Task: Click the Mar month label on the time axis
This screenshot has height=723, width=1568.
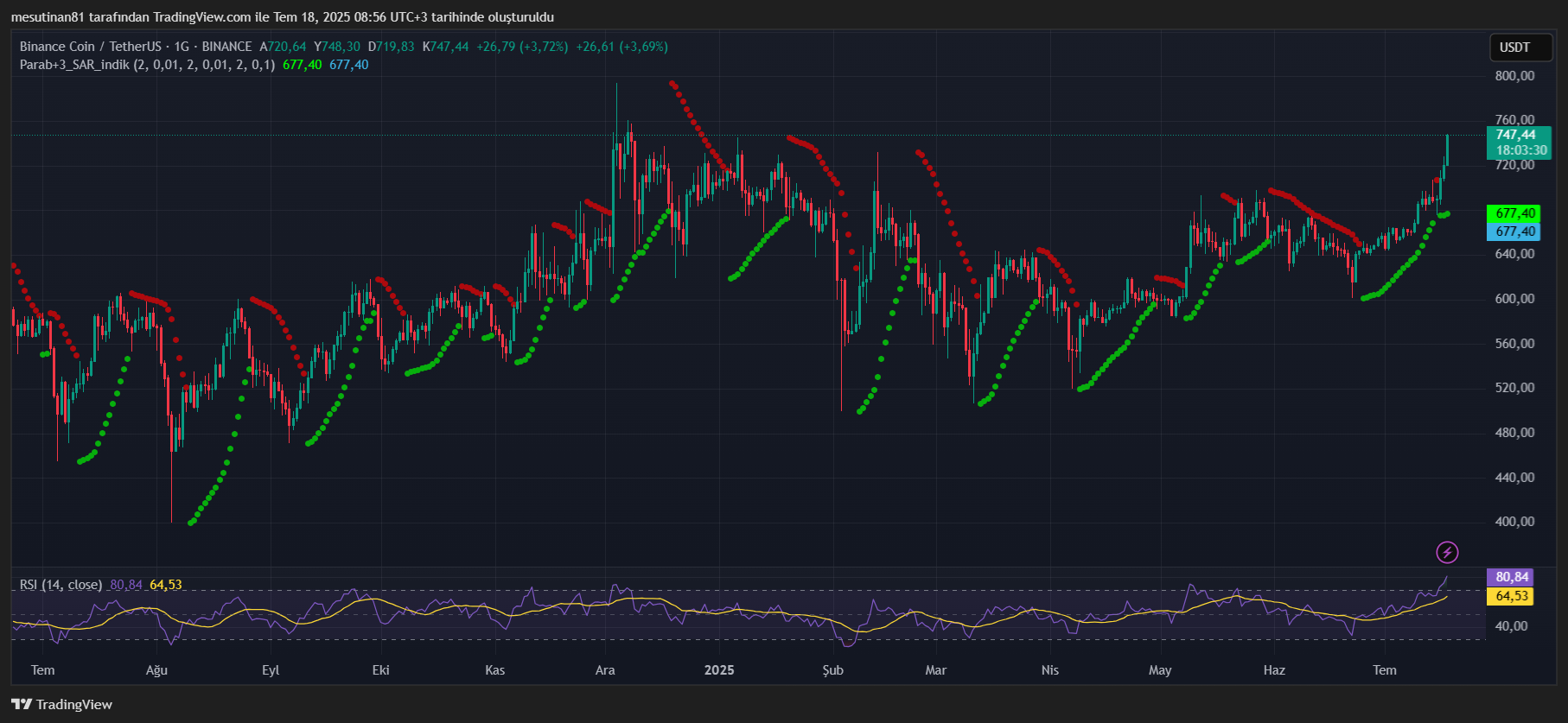Action: point(935,670)
